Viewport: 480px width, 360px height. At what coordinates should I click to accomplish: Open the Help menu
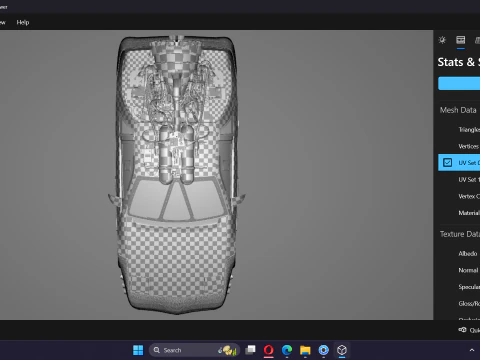(23, 22)
